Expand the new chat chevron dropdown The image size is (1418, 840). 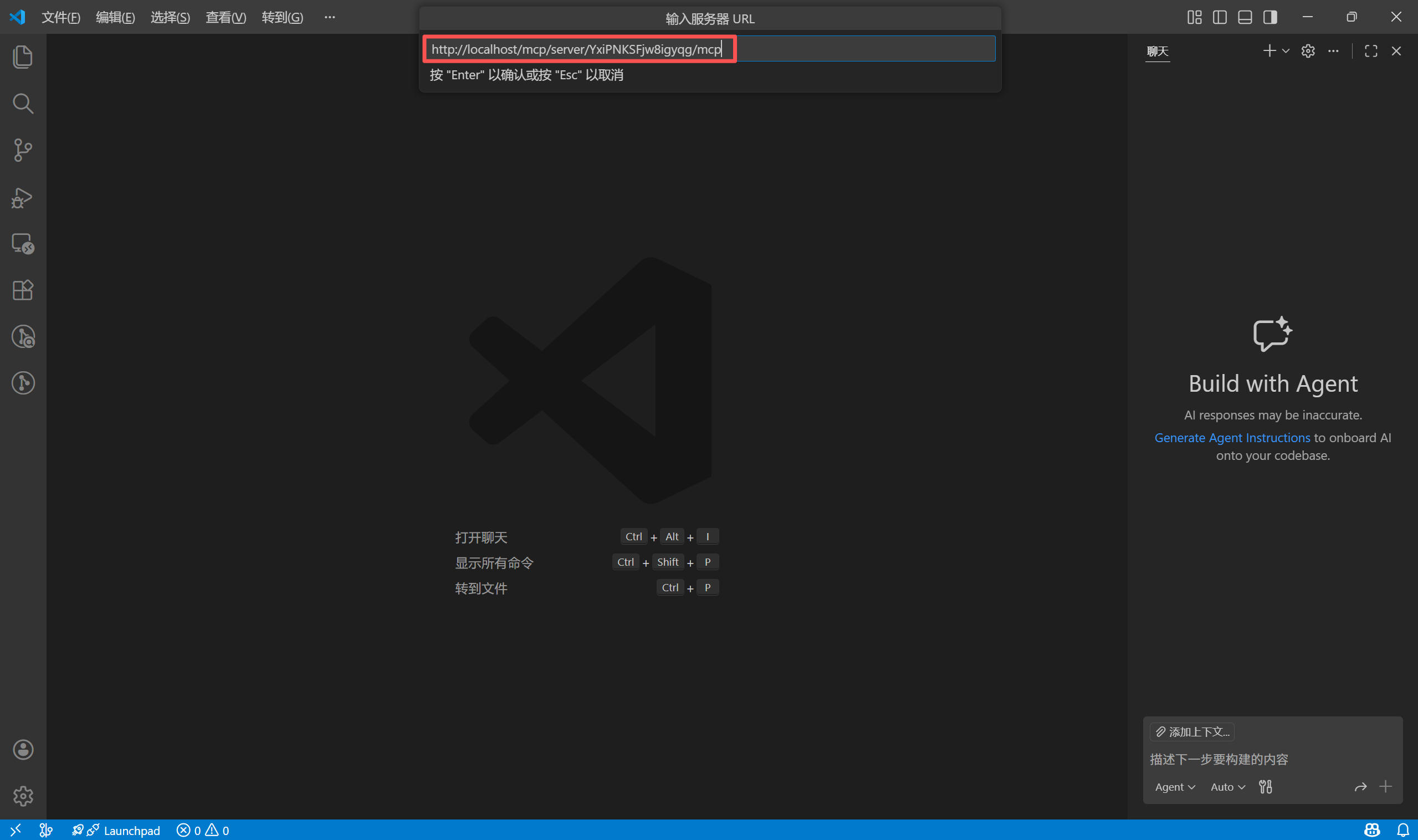tap(1286, 51)
